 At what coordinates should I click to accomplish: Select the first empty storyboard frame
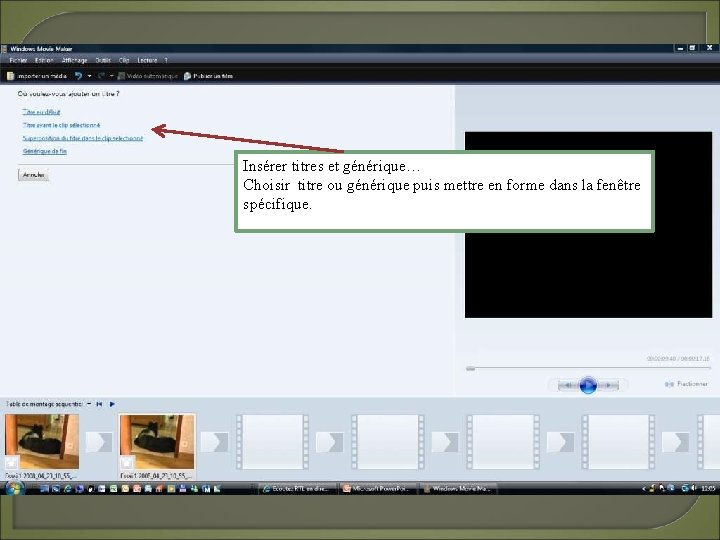coord(272,442)
